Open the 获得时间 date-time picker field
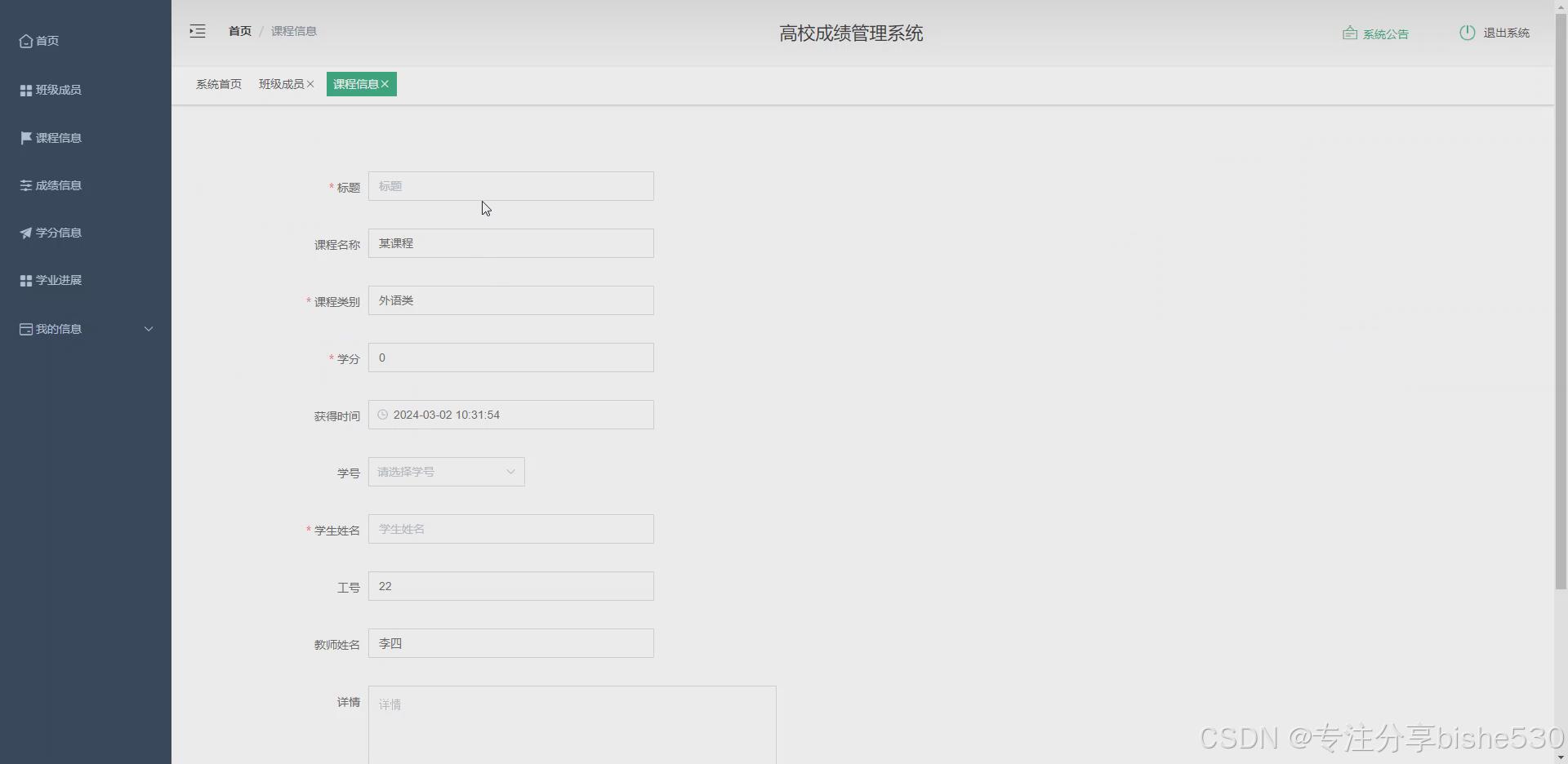This screenshot has height=764, width=1568. [x=511, y=415]
